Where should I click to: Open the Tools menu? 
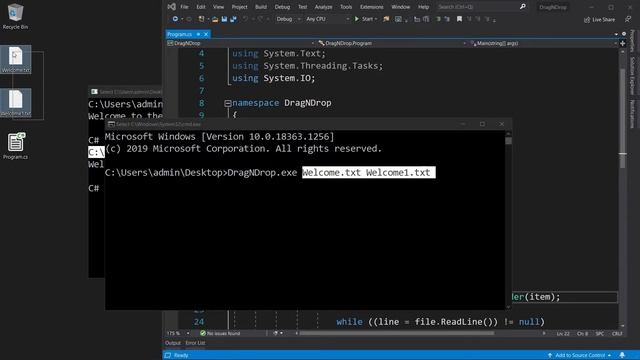pyautogui.click(x=346, y=7)
